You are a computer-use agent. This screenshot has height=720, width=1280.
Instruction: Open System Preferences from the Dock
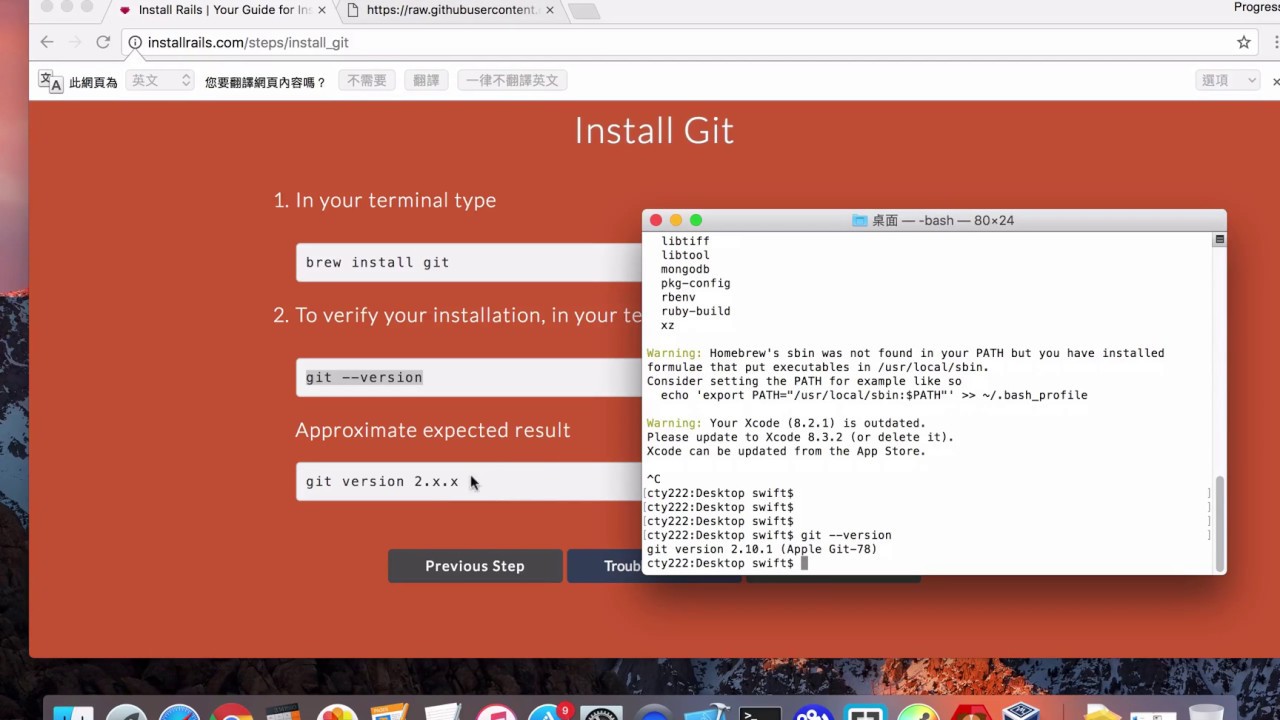coord(601,714)
